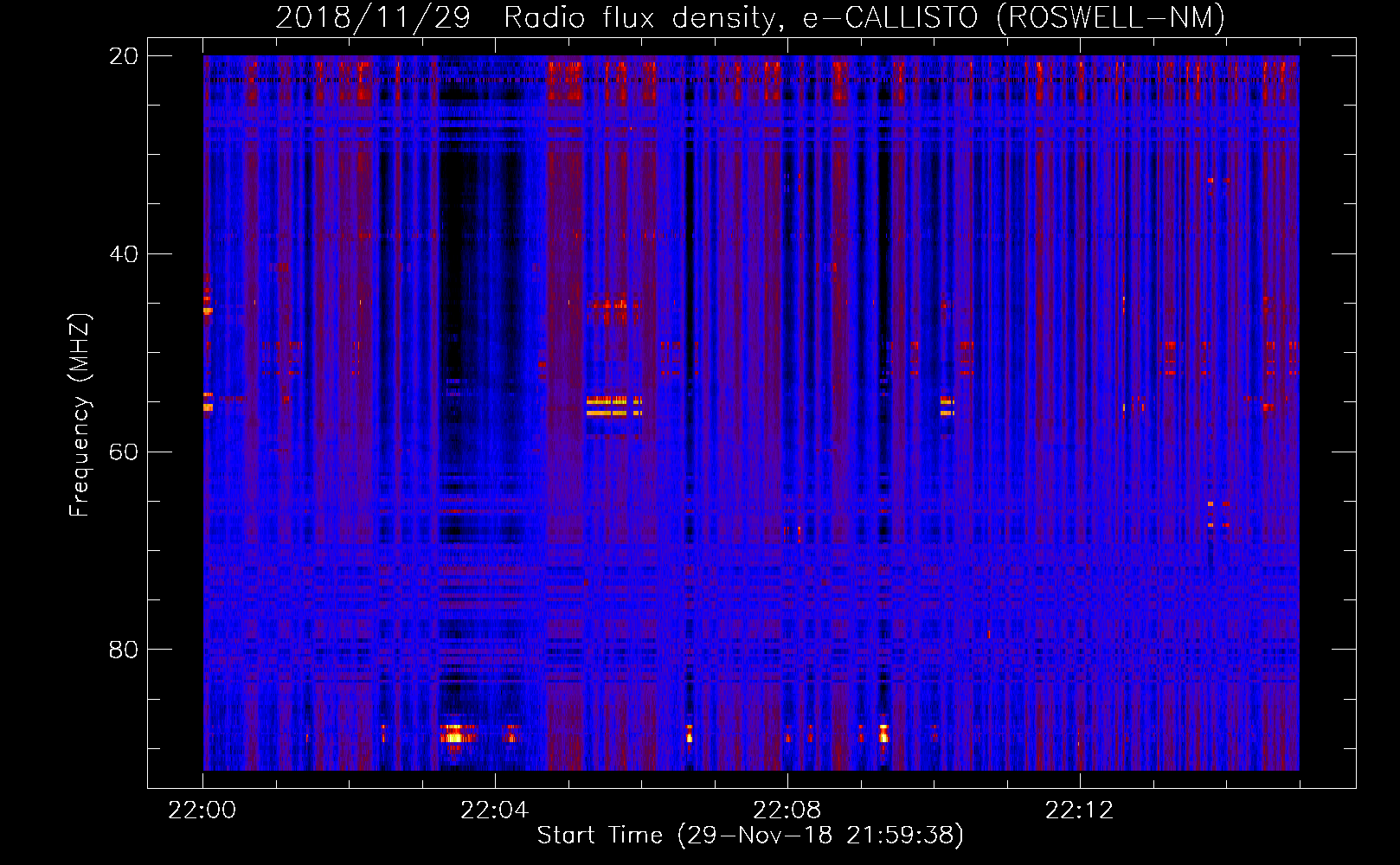
Task: Click the '22:12' time tick label
Action: [1079, 811]
